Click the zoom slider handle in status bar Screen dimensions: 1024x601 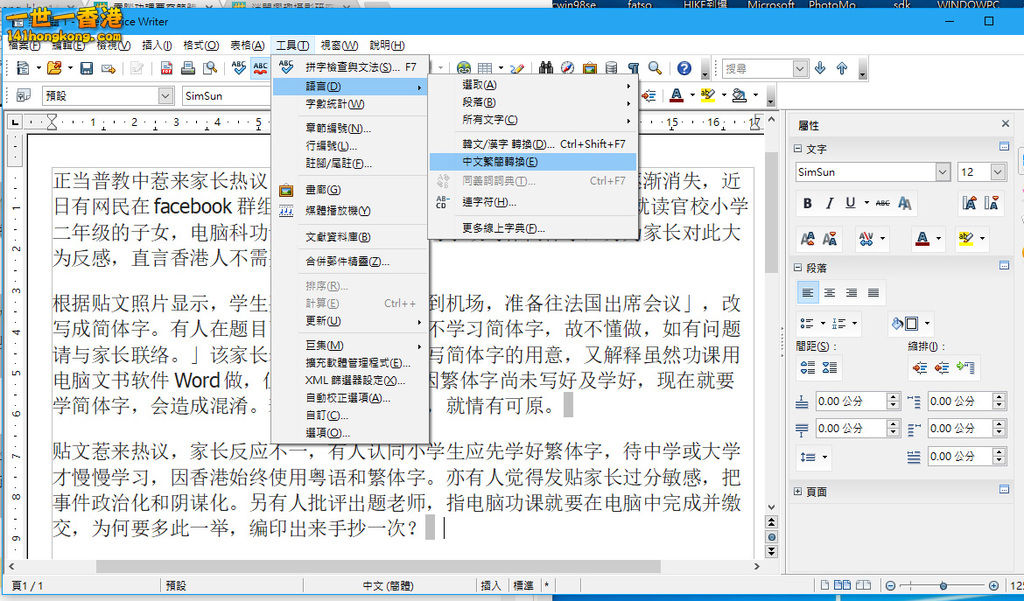click(x=943, y=585)
